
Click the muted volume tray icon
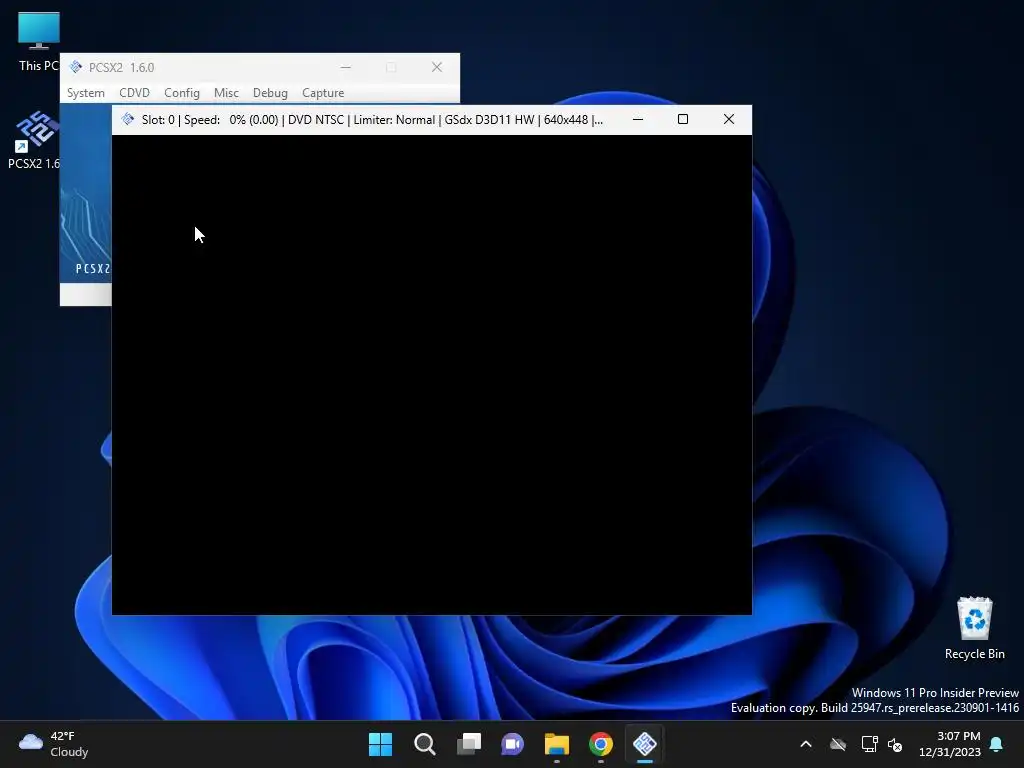coord(895,744)
